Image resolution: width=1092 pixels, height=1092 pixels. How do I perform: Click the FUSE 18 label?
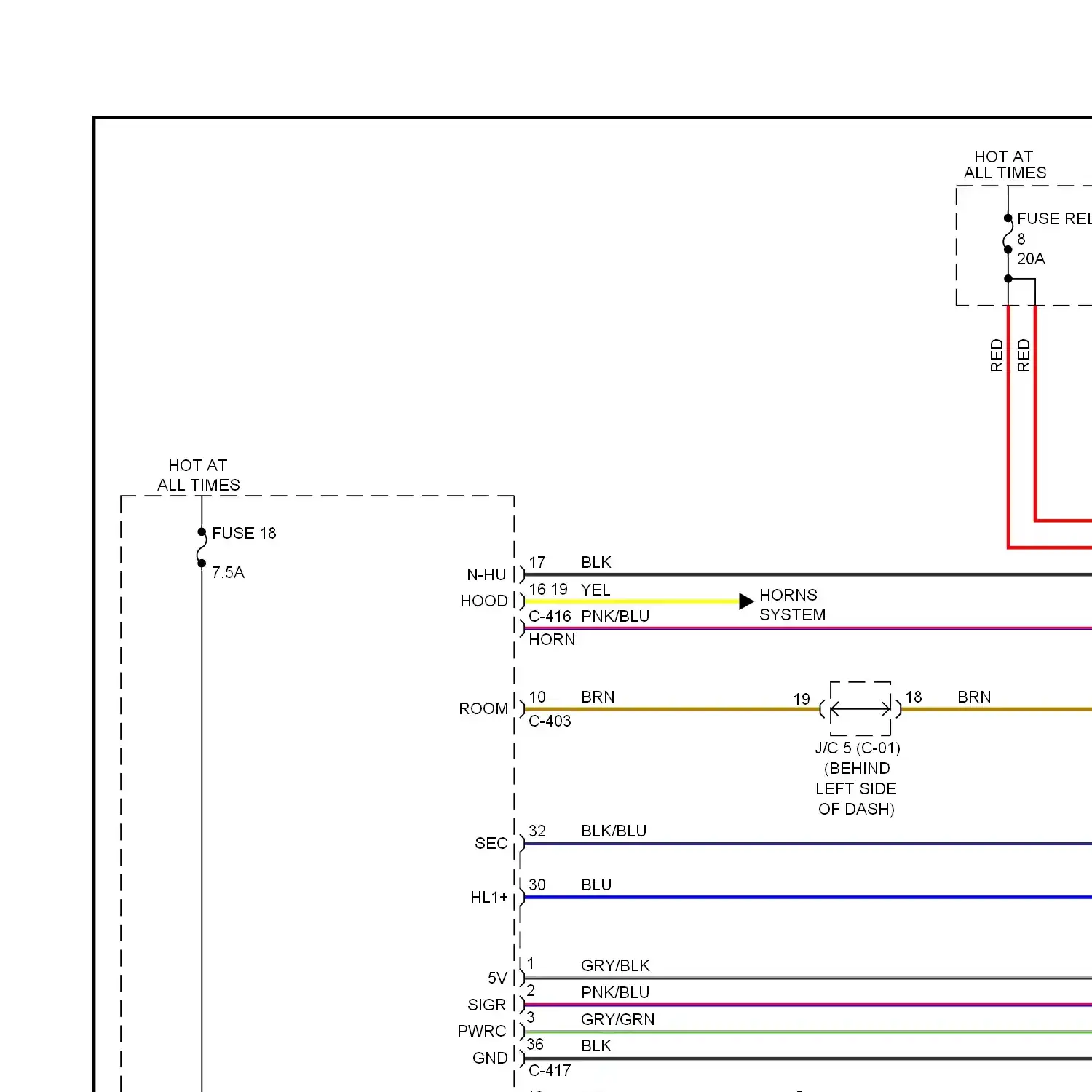click(244, 533)
